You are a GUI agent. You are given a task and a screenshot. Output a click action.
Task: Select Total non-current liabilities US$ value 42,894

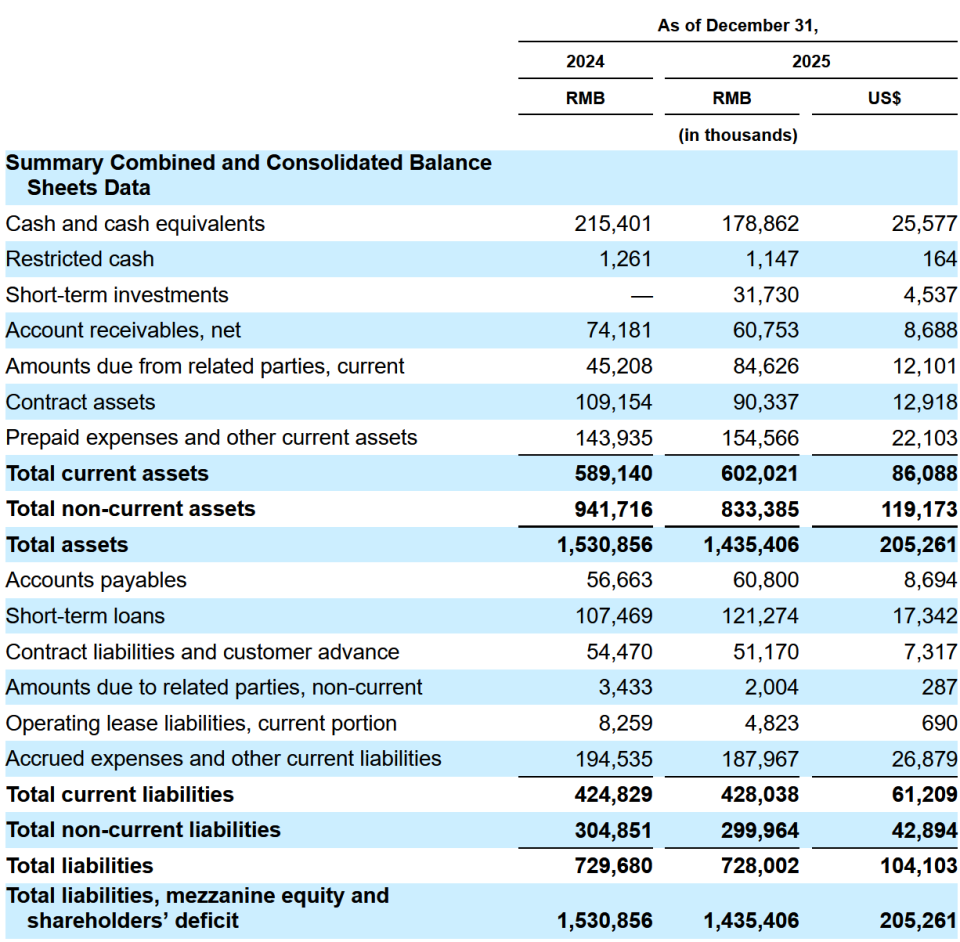coord(924,831)
